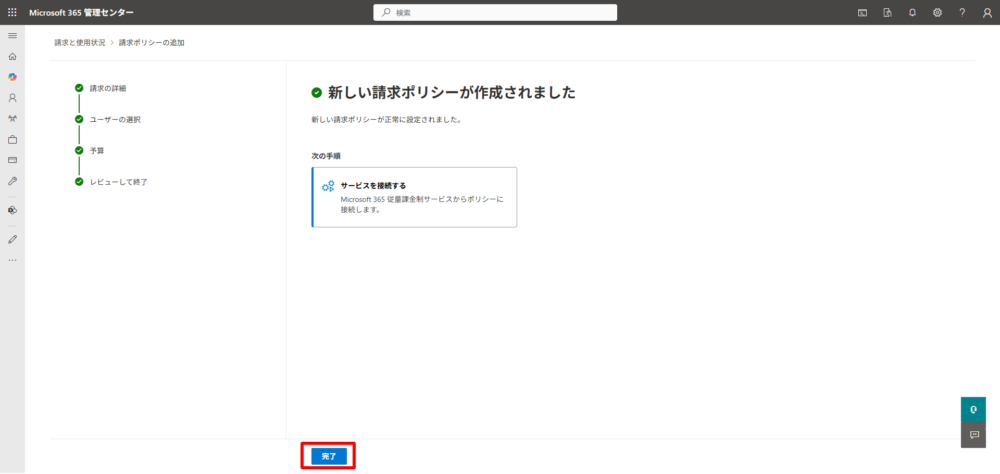The width and height of the screenshot is (1000, 474).
Task: Open the notifications bell
Action: click(912, 12)
